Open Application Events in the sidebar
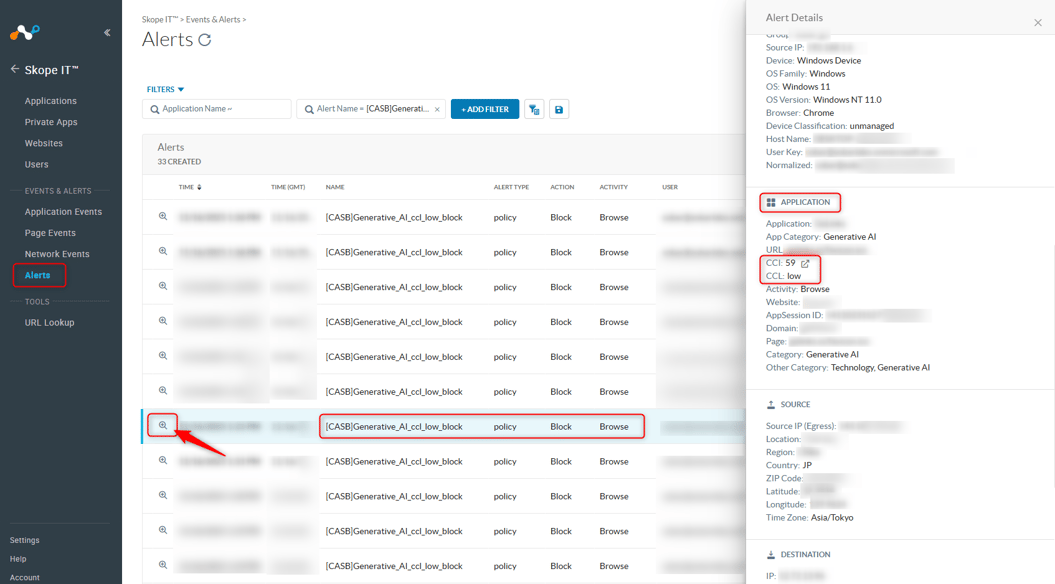 pos(63,212)
